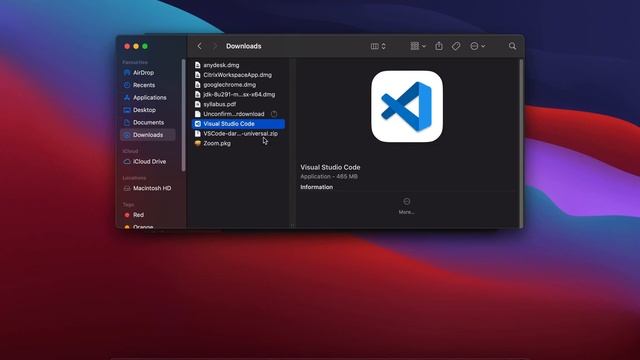Click the Applications sidebar icon

pos(127,98)
